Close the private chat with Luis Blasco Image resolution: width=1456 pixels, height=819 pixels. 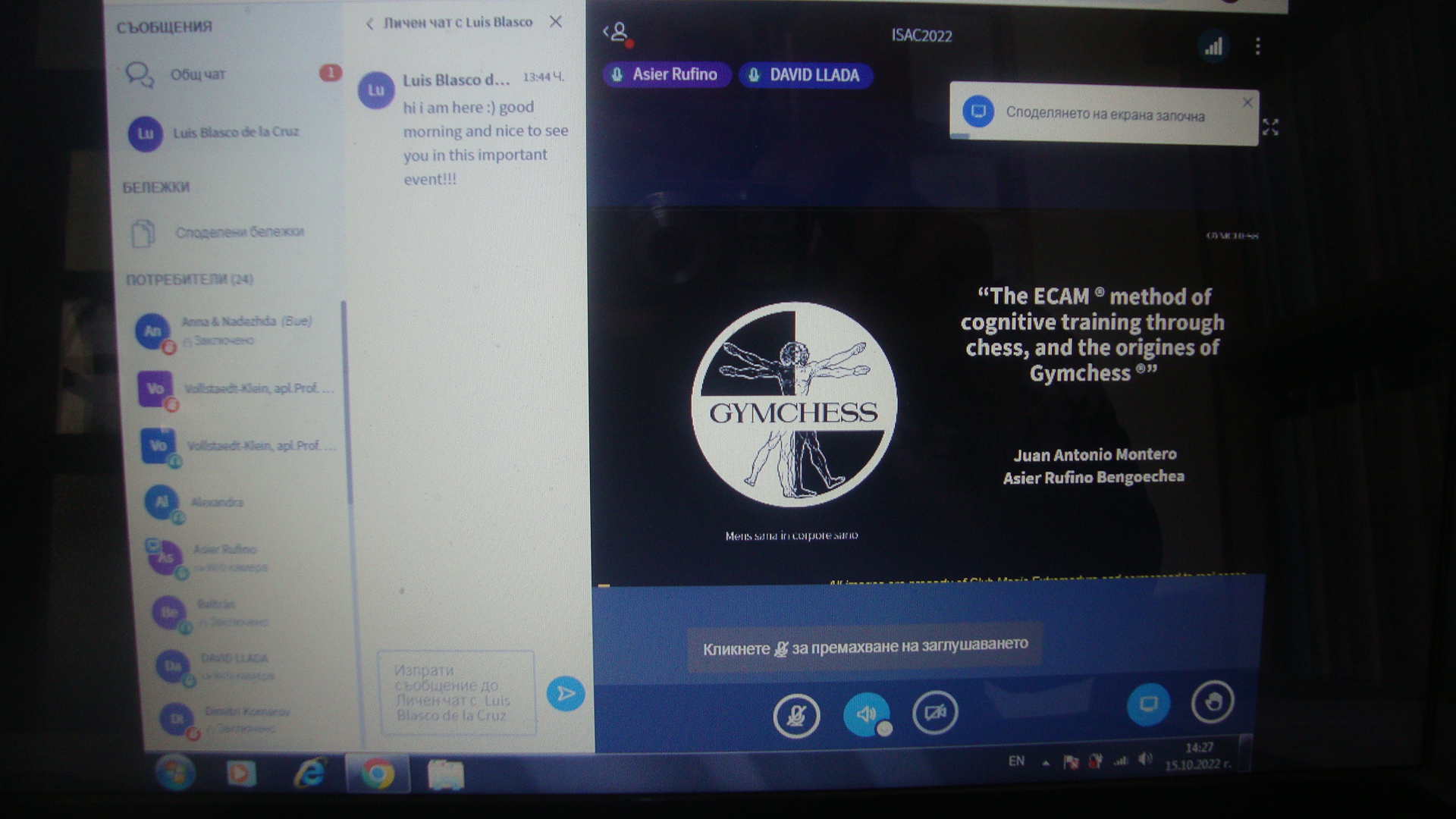pyautogui.click(x=556, y=21)
